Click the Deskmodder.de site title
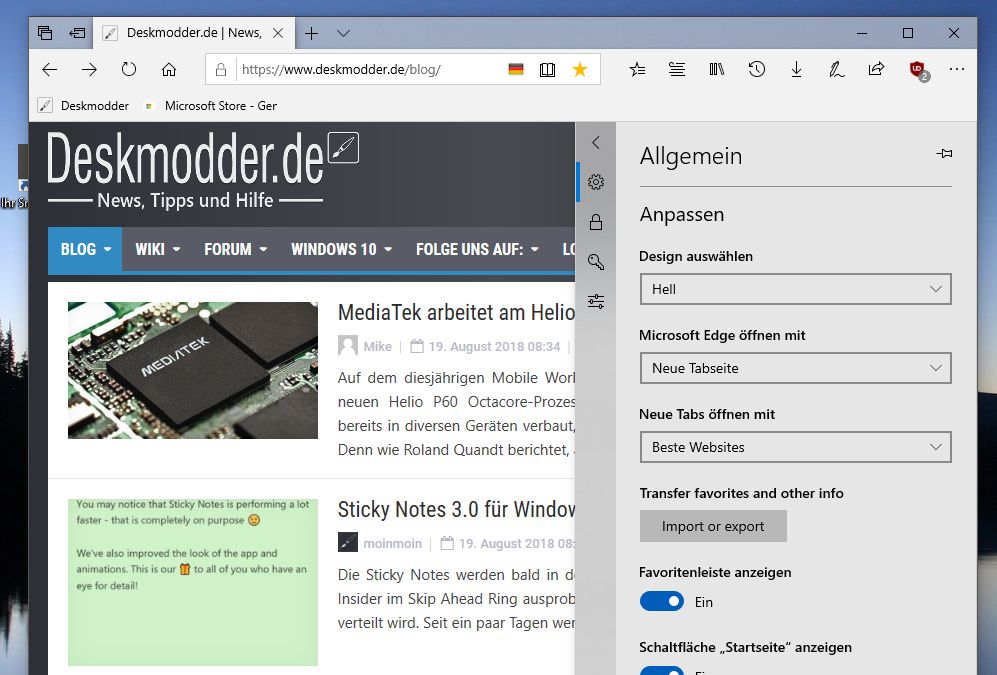This screenshot has width=997, height=675. pyautogui.click(x=185, y=159)
